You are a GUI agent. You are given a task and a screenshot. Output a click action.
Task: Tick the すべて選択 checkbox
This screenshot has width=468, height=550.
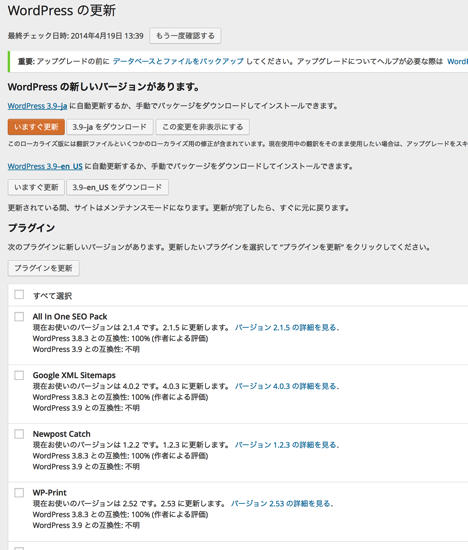[x=19, y=294]
